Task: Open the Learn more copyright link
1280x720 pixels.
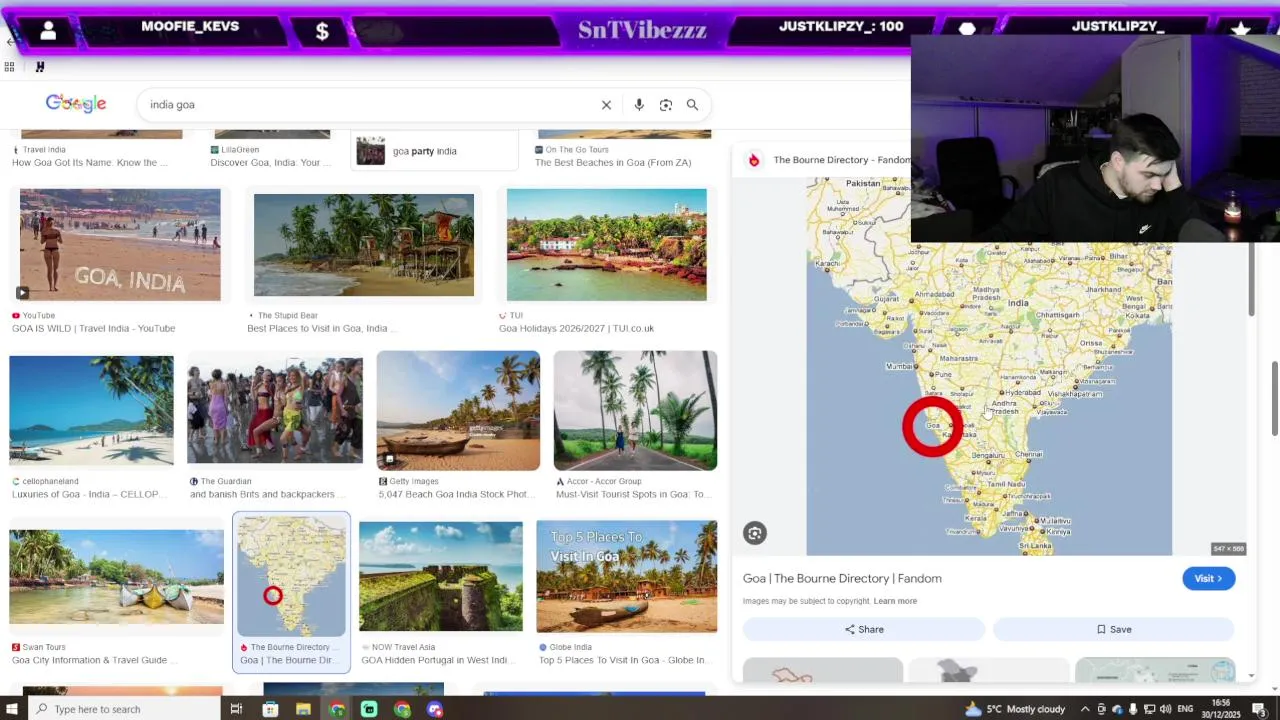Action: pyautogui.click(x=895, y=601)
